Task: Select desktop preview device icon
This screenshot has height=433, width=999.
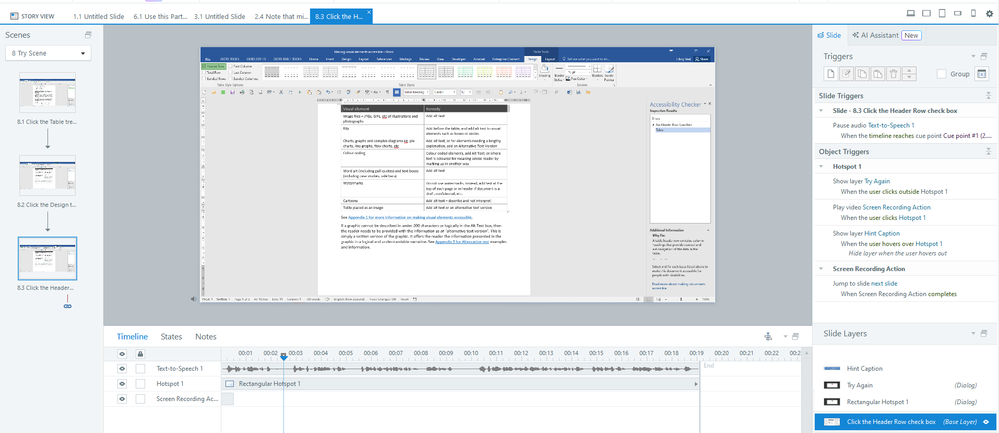Action: tap(910, 13)
